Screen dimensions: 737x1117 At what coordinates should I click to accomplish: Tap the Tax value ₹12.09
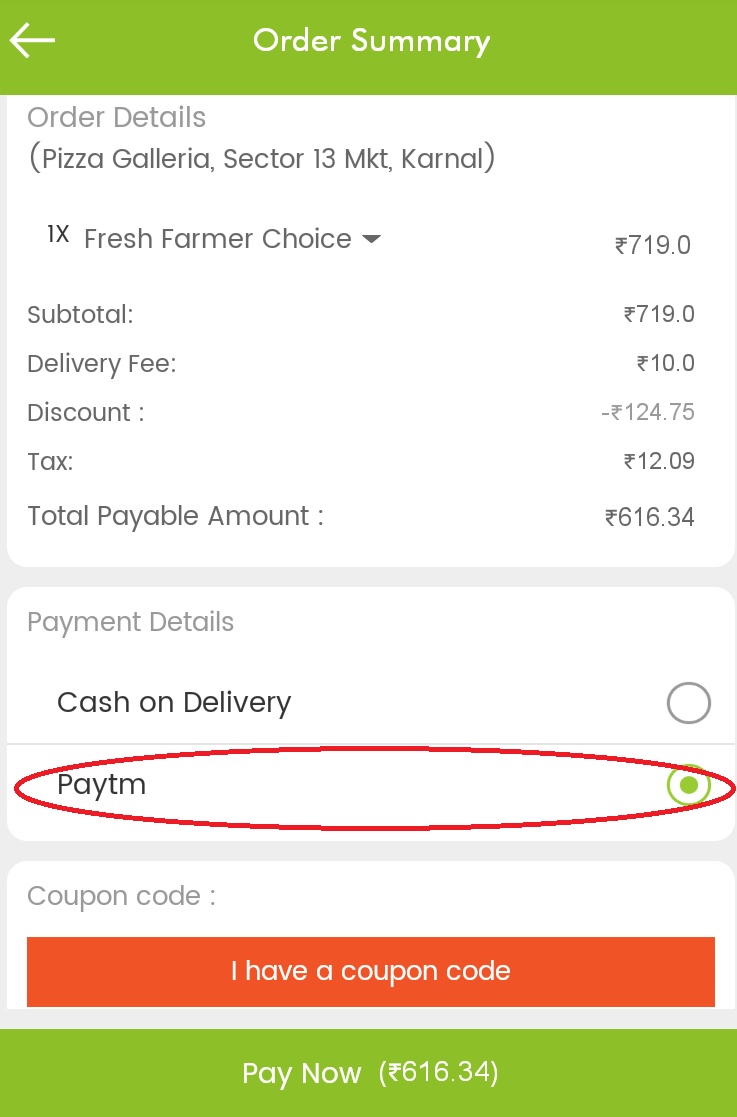(658, 462)
